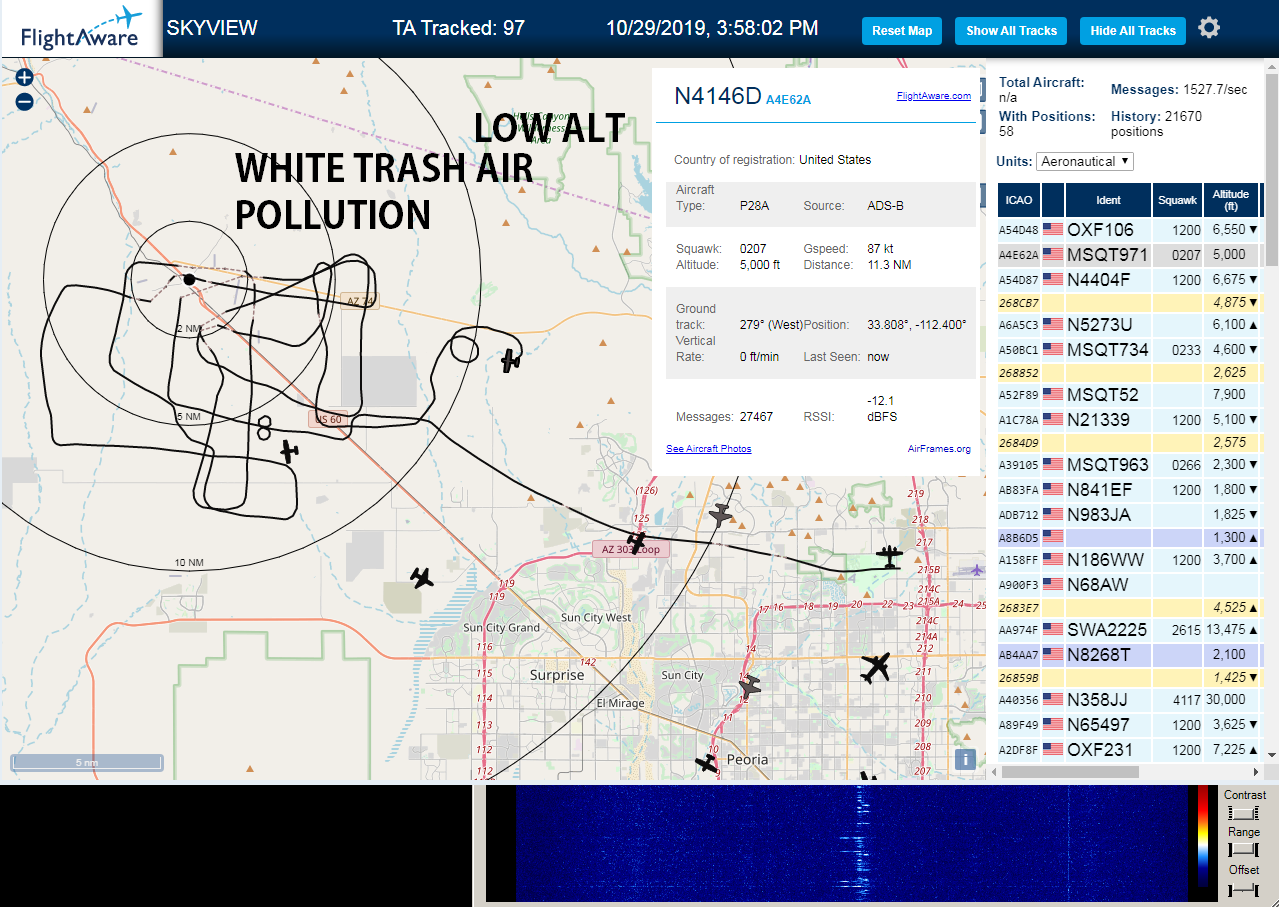
Task: Click the 5 nm map scale bar
Action: point(87,763)
